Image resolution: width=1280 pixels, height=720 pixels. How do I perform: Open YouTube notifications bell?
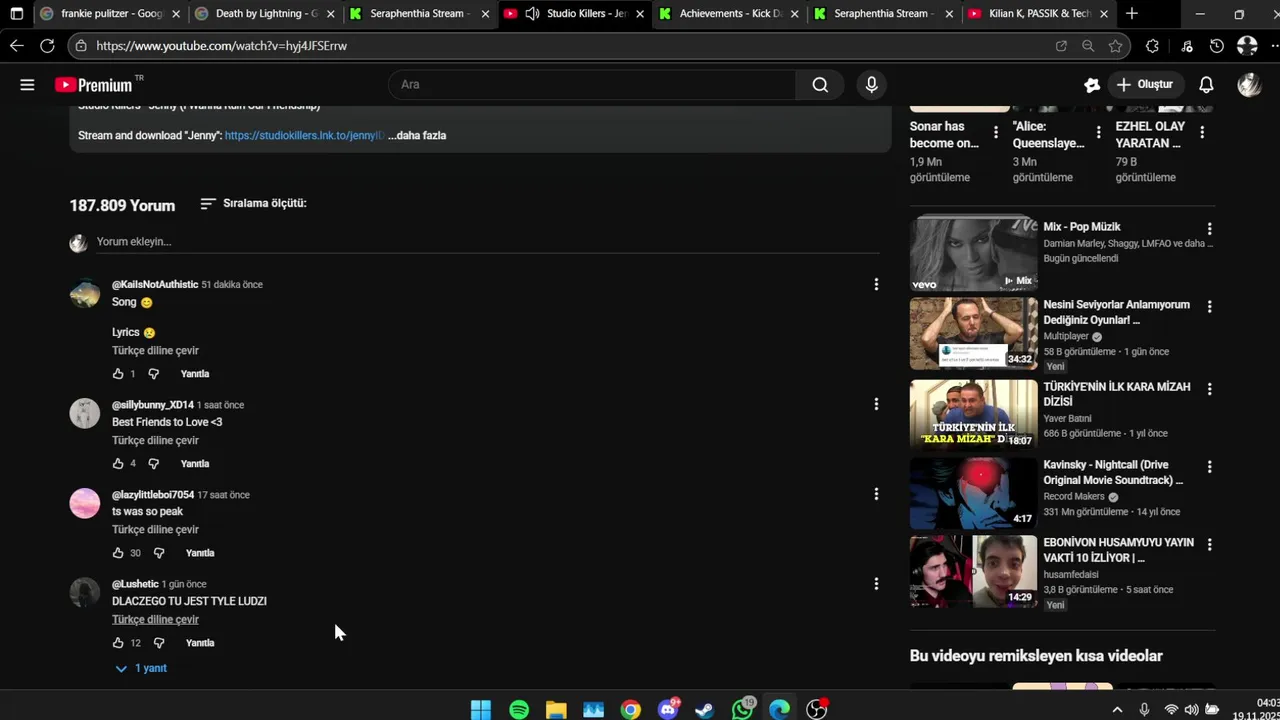1206,85
